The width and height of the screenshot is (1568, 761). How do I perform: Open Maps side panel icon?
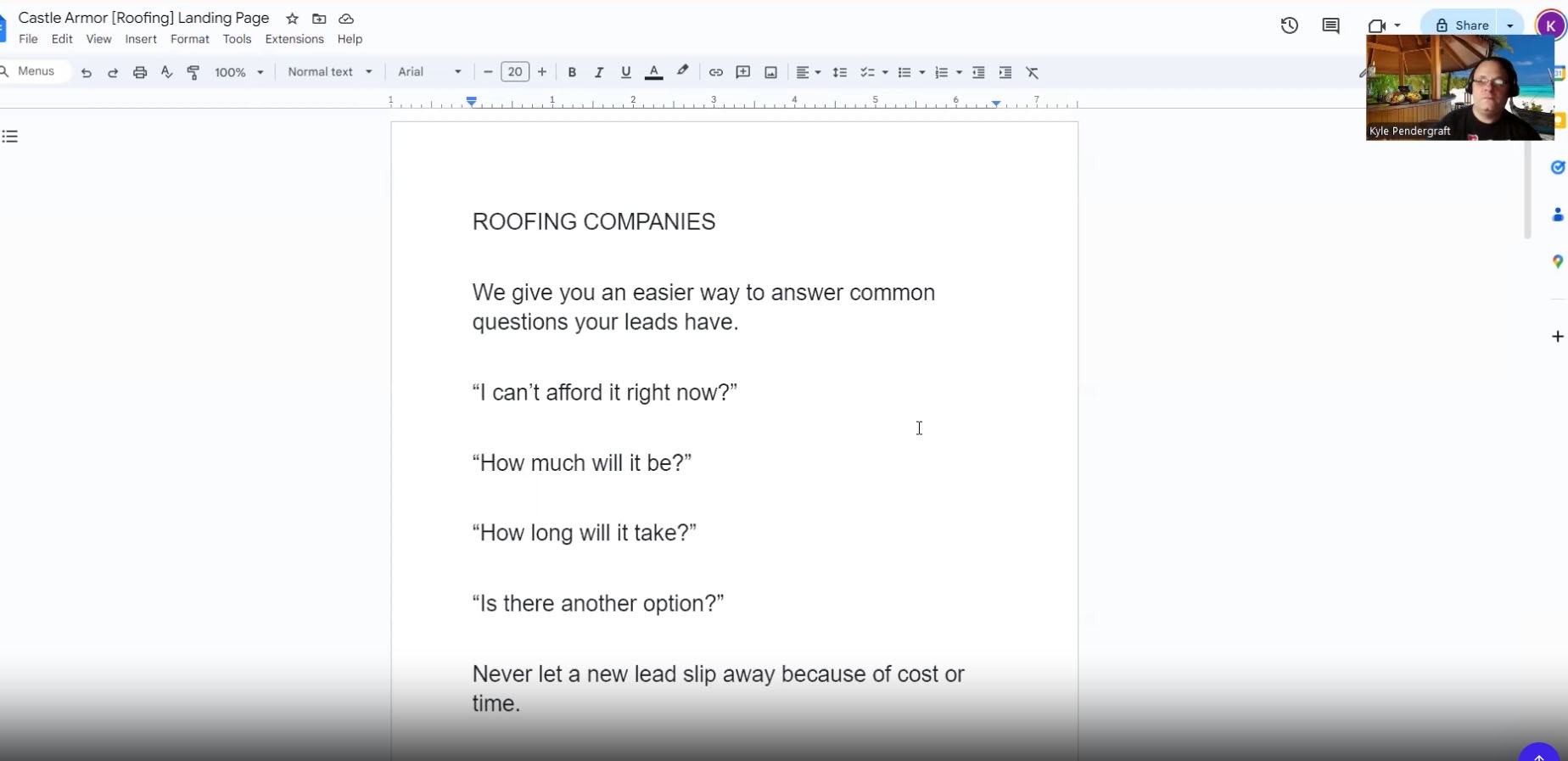point(1558,262)
